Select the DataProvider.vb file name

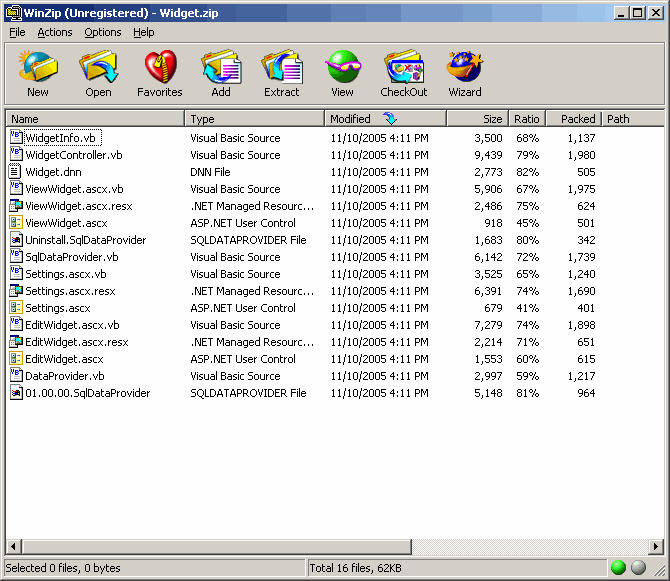point(65,376)
